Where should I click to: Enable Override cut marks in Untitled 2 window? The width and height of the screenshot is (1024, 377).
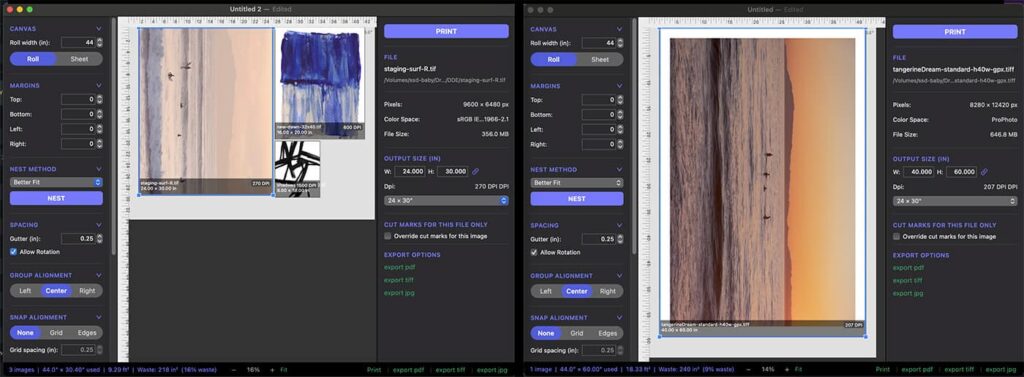[388, 236]
